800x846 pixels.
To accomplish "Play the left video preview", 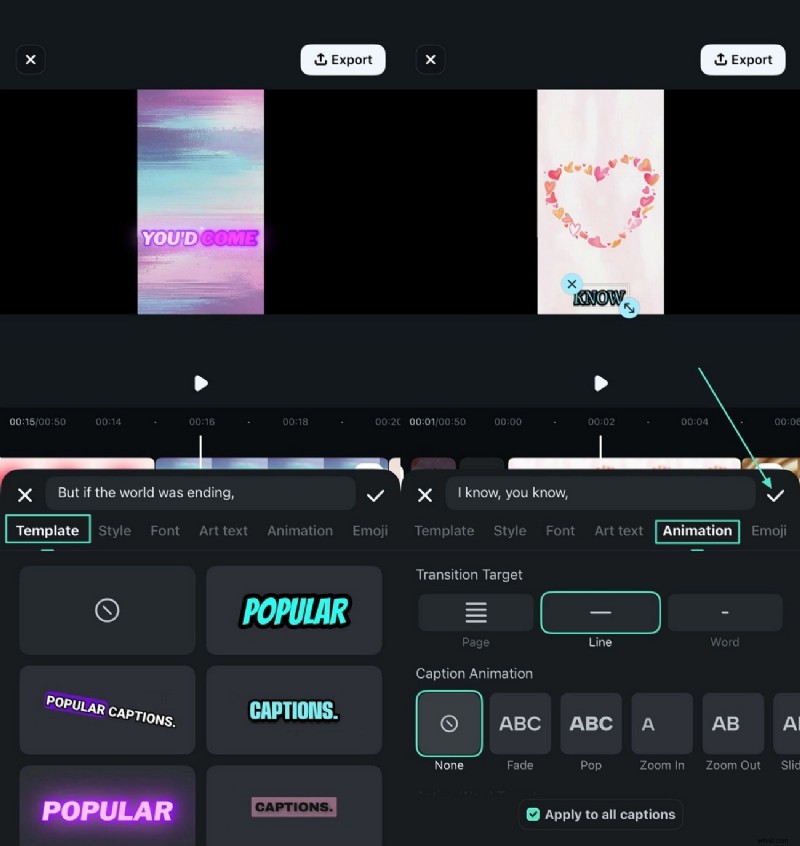I will 200,383.
